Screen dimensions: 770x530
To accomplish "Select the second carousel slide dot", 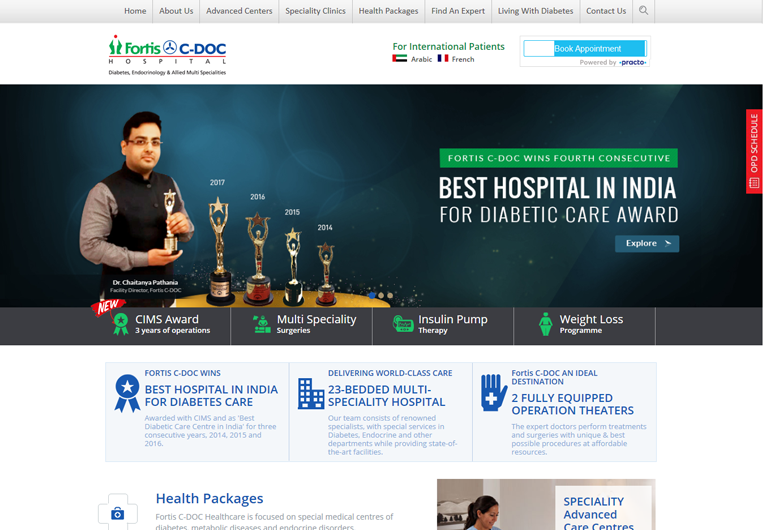I will (381, 295).
